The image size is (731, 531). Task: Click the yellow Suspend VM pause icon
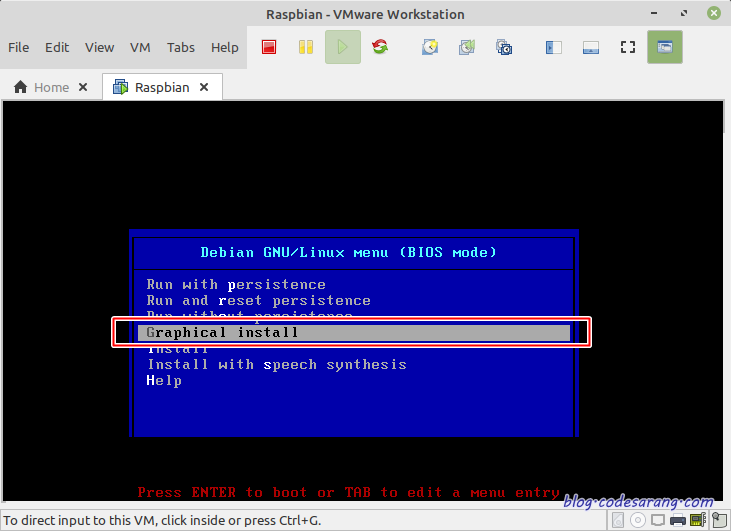306,47
